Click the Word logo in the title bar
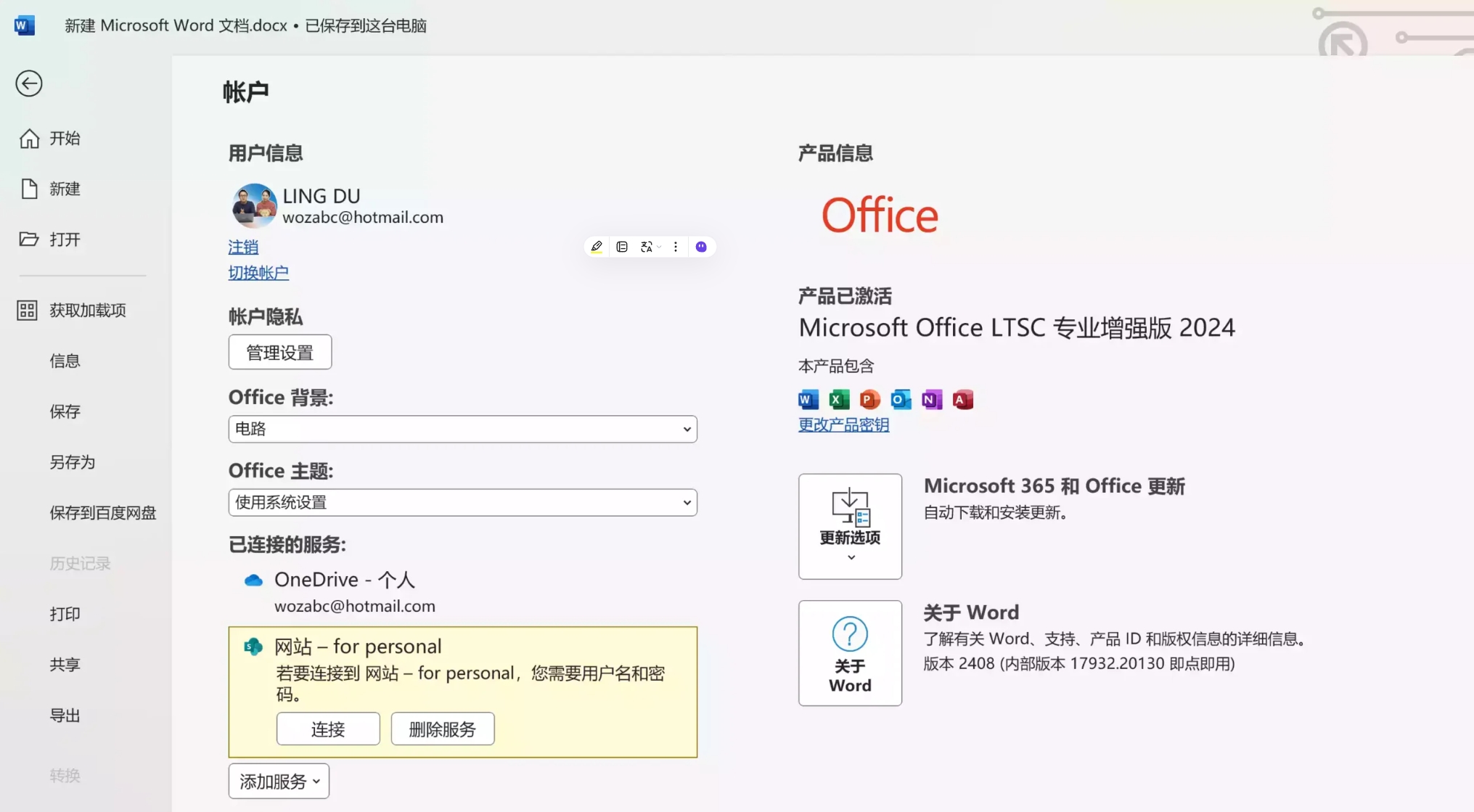Image resolution: width=1474 pixels, height=812 pixels. click(x=24, y=25)
